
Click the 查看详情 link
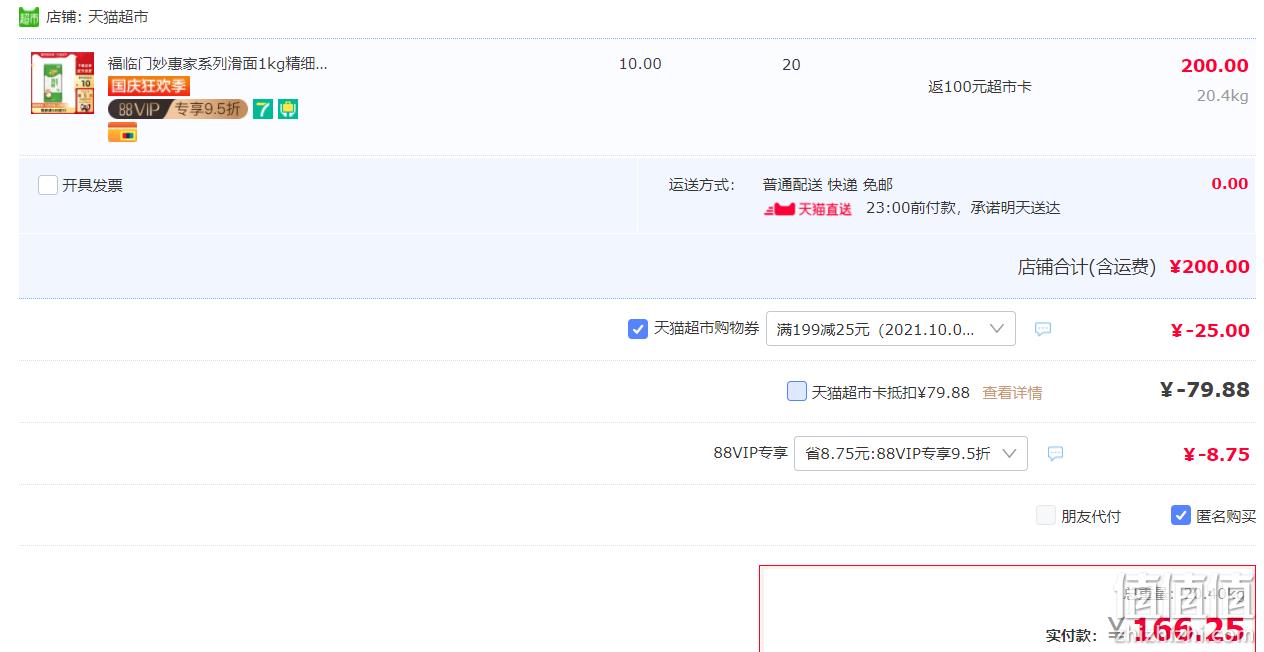coord(1012,393)
